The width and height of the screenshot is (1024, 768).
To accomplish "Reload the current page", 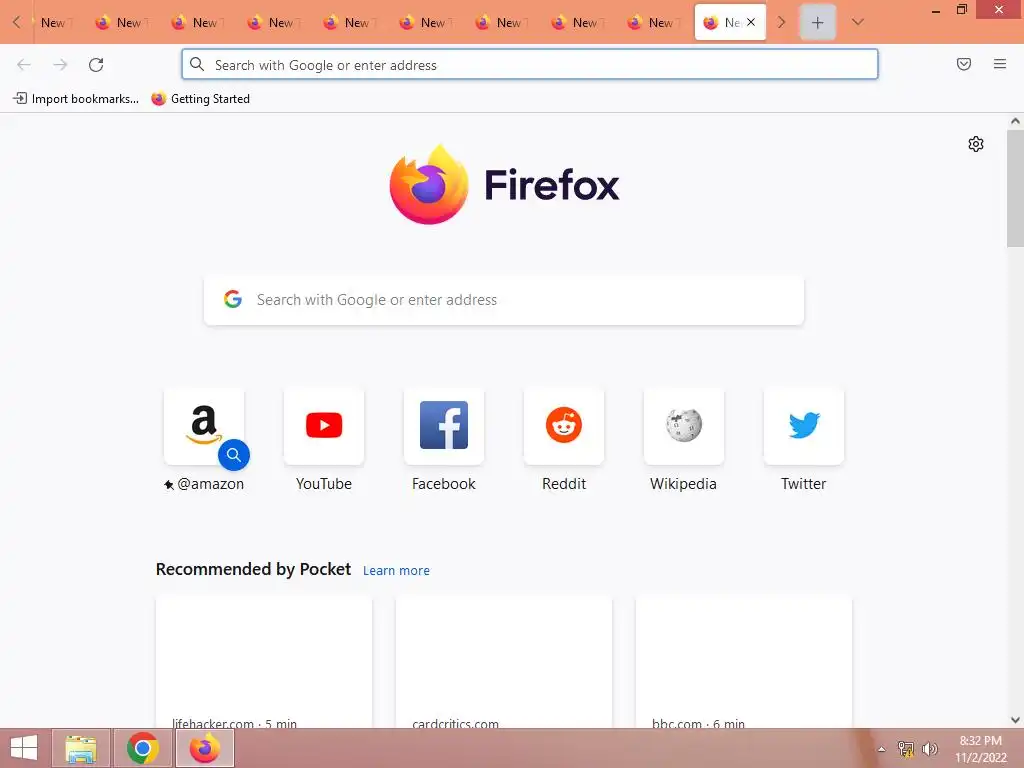I will (x=96, y=65).
